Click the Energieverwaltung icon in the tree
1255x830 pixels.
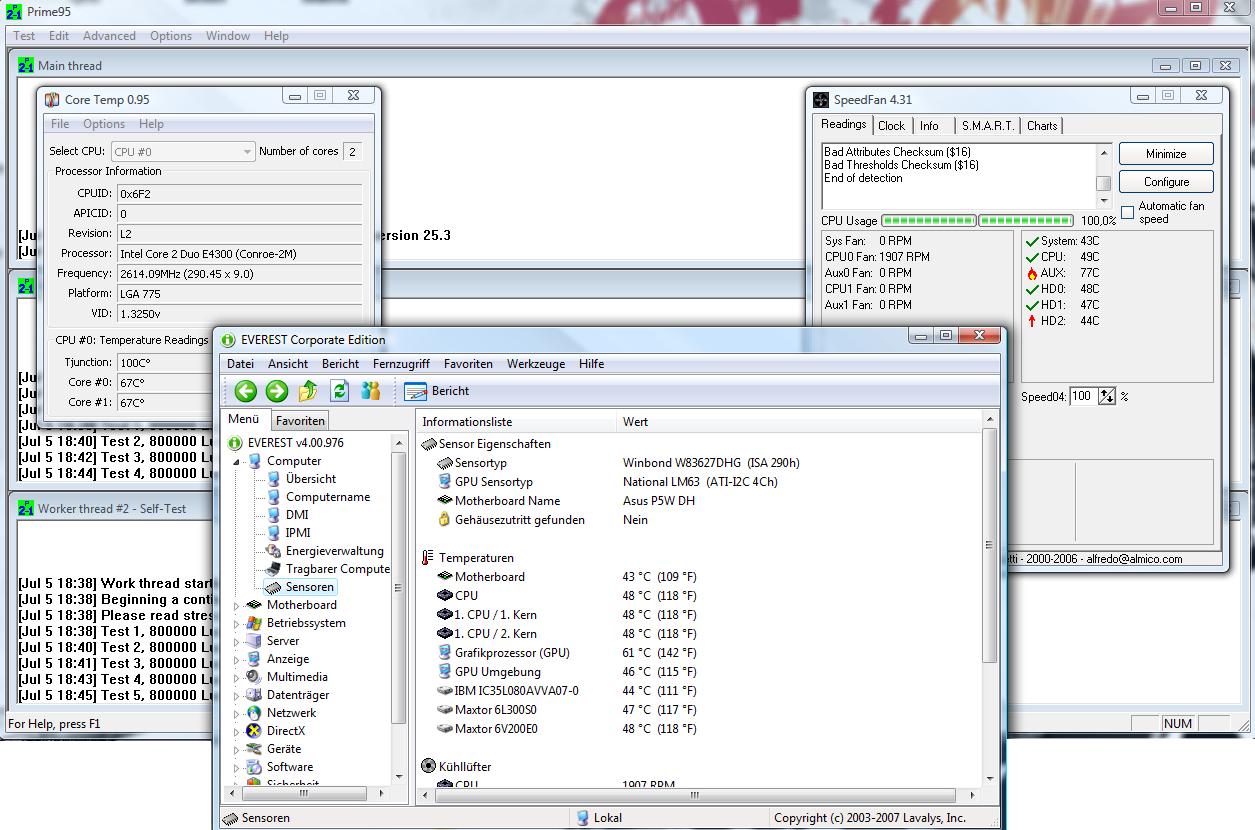point(274,551)
